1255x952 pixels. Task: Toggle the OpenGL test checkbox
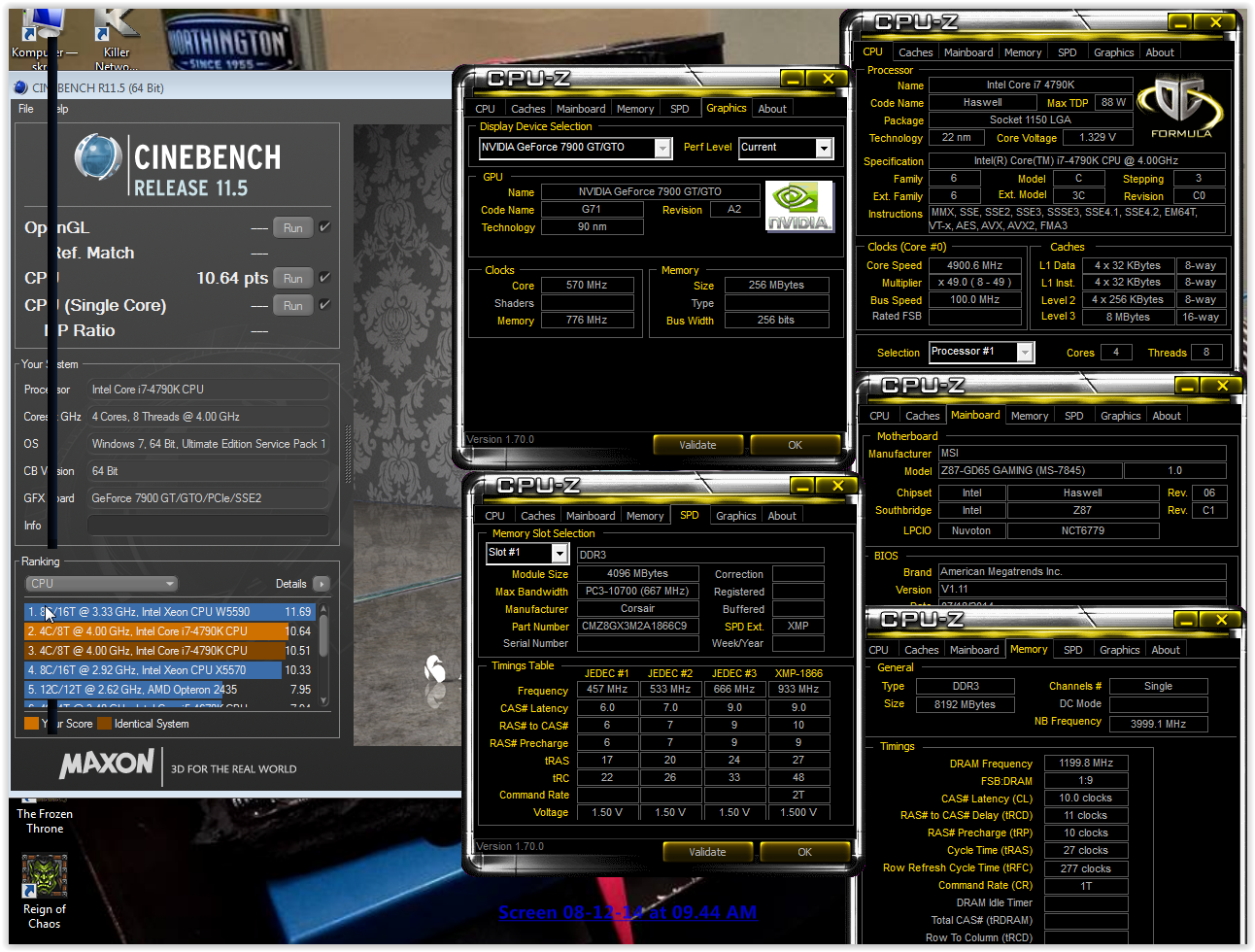pos(324,227)
